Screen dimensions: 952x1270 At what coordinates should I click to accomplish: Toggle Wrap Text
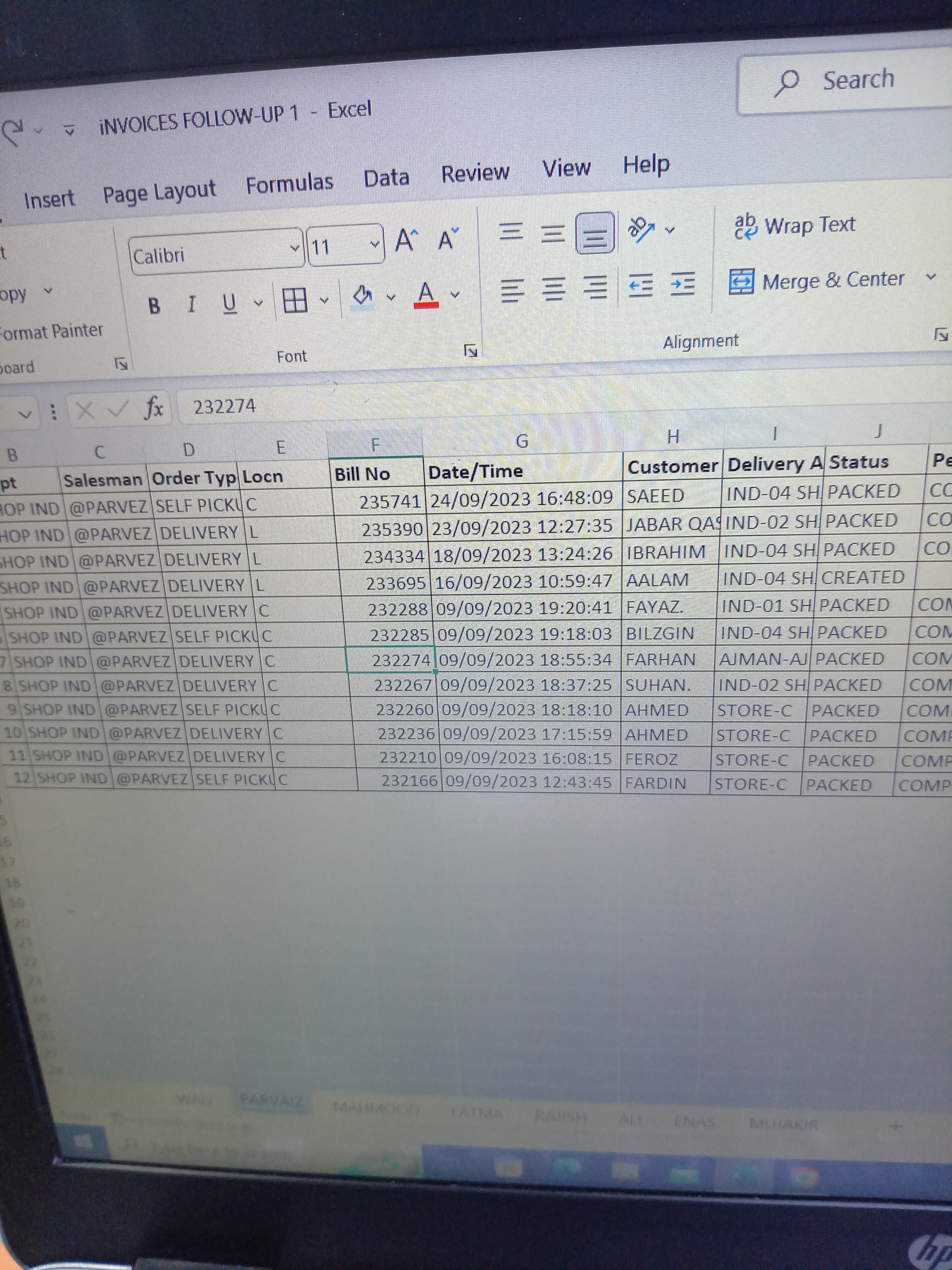[795, 226]
